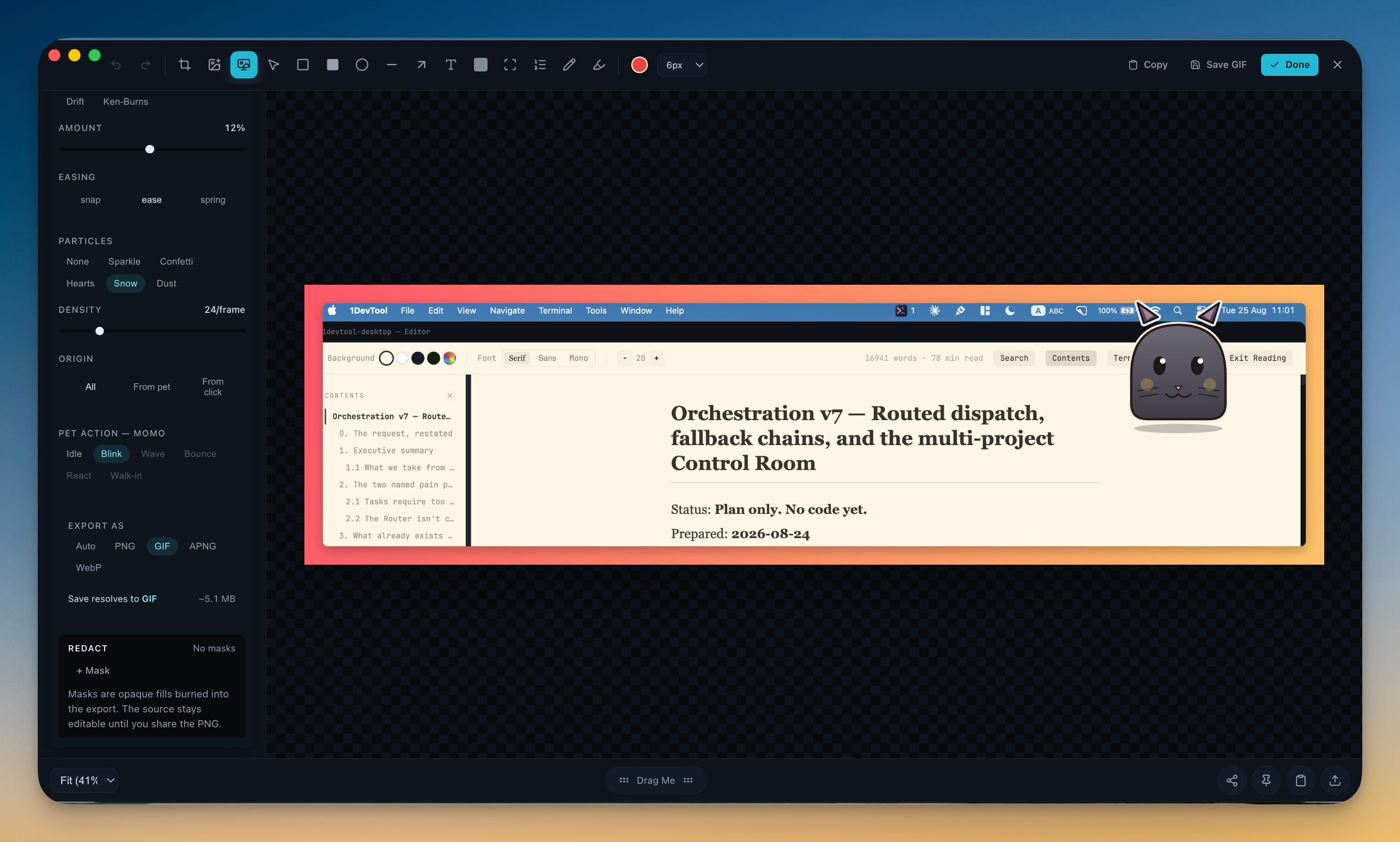
Task: Set easing to spring
Action: 213,200
